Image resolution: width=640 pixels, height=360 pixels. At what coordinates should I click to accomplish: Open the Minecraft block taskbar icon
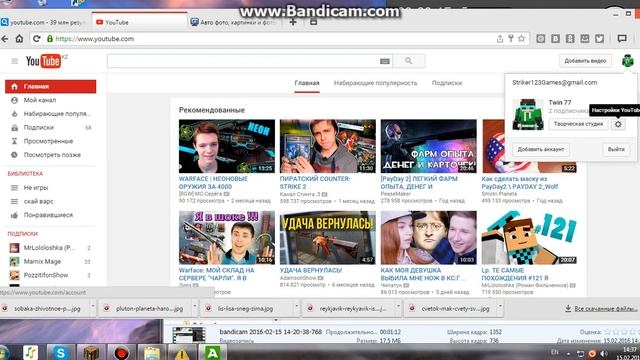[91, 353]
